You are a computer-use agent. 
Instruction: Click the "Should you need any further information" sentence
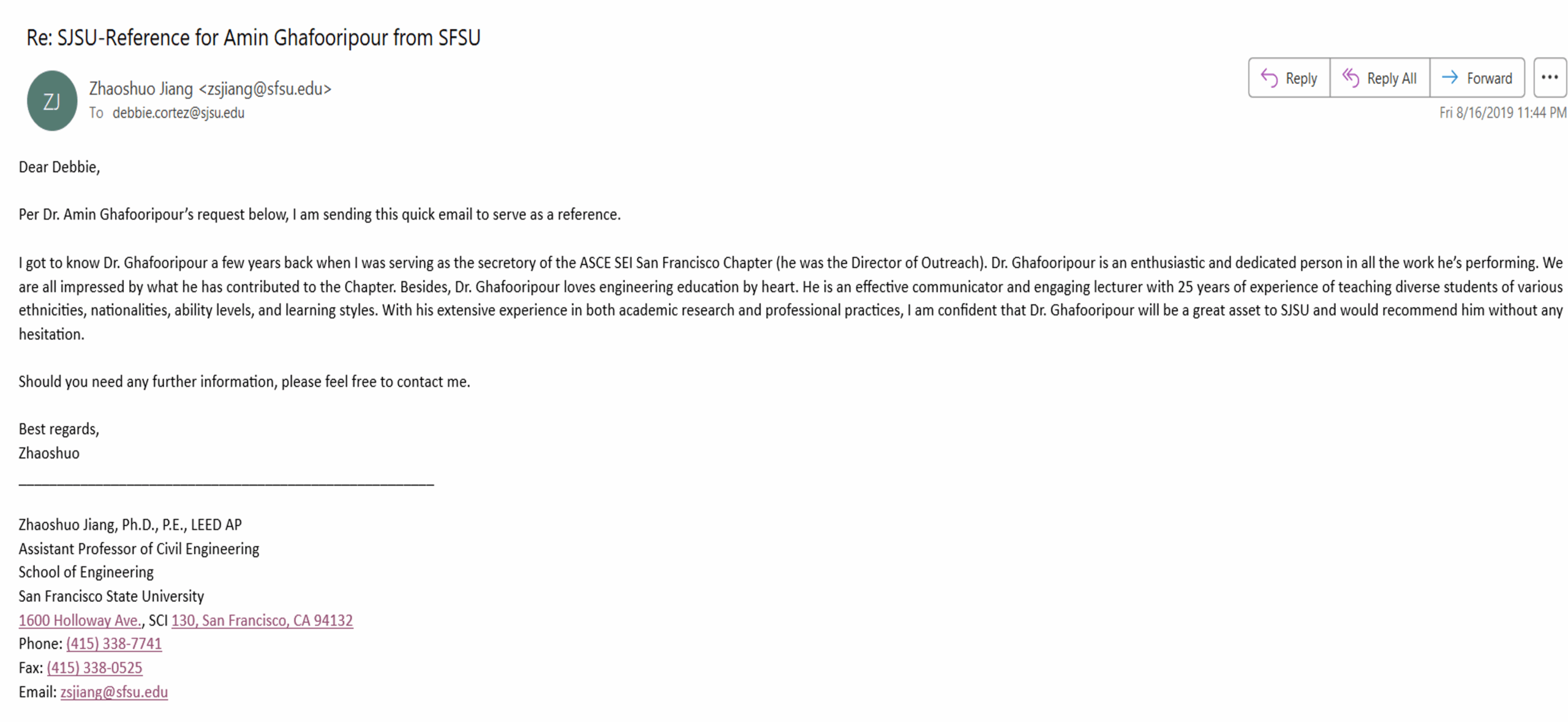pos(244,382)
